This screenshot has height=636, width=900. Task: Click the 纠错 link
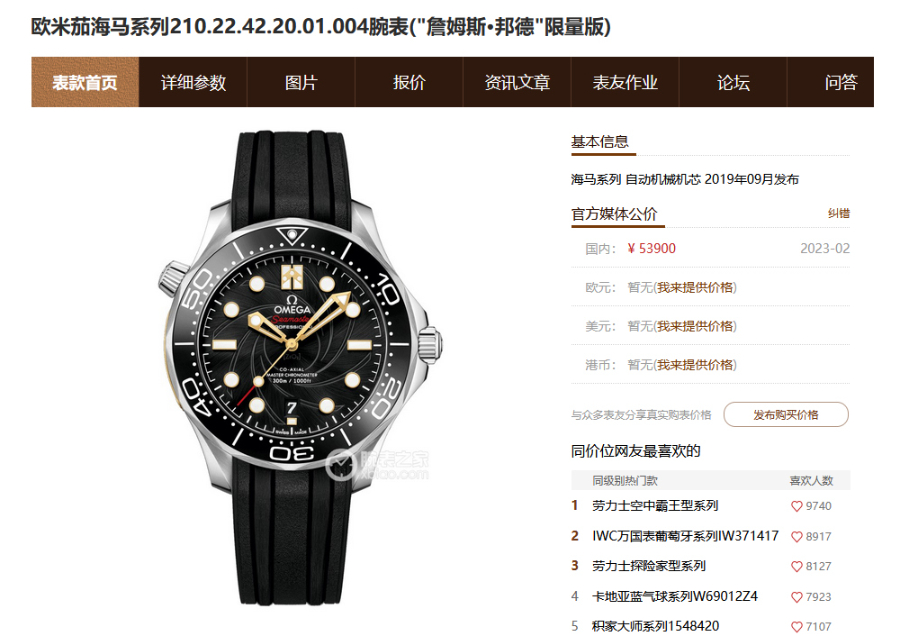click(x=839, y=214)
